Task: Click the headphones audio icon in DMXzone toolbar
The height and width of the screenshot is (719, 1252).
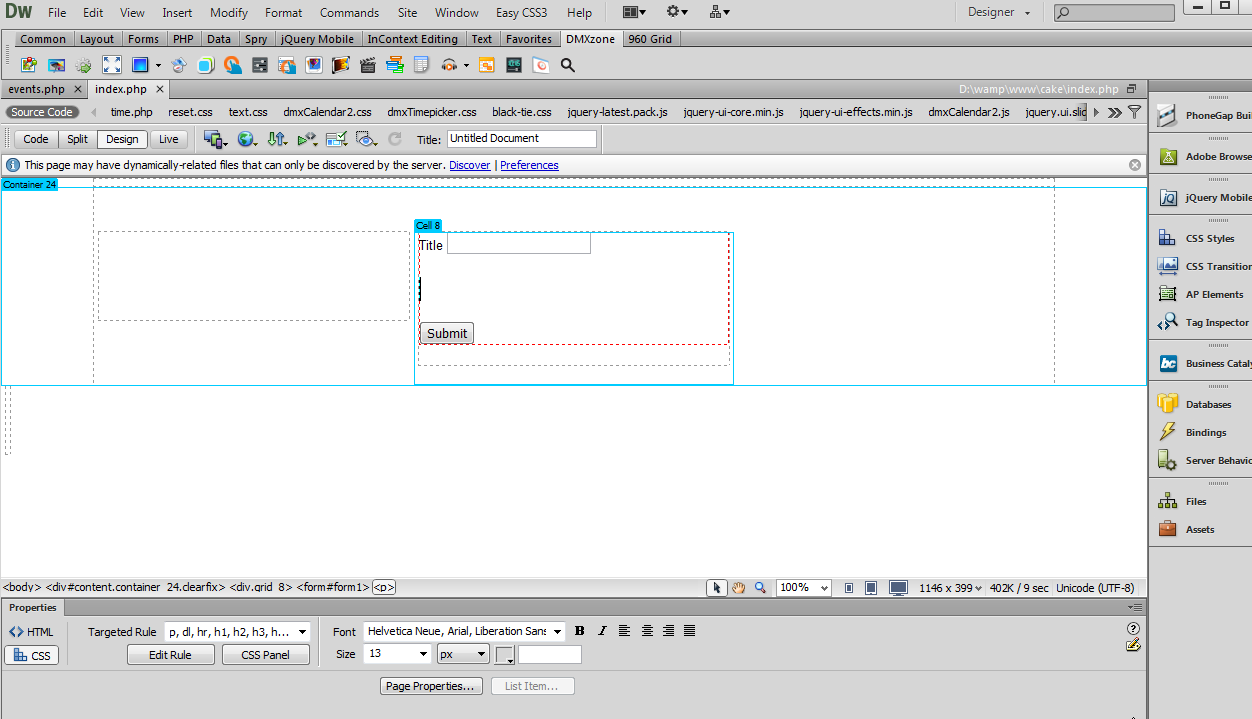Action: pyautogui.click(x=449, y=65)
